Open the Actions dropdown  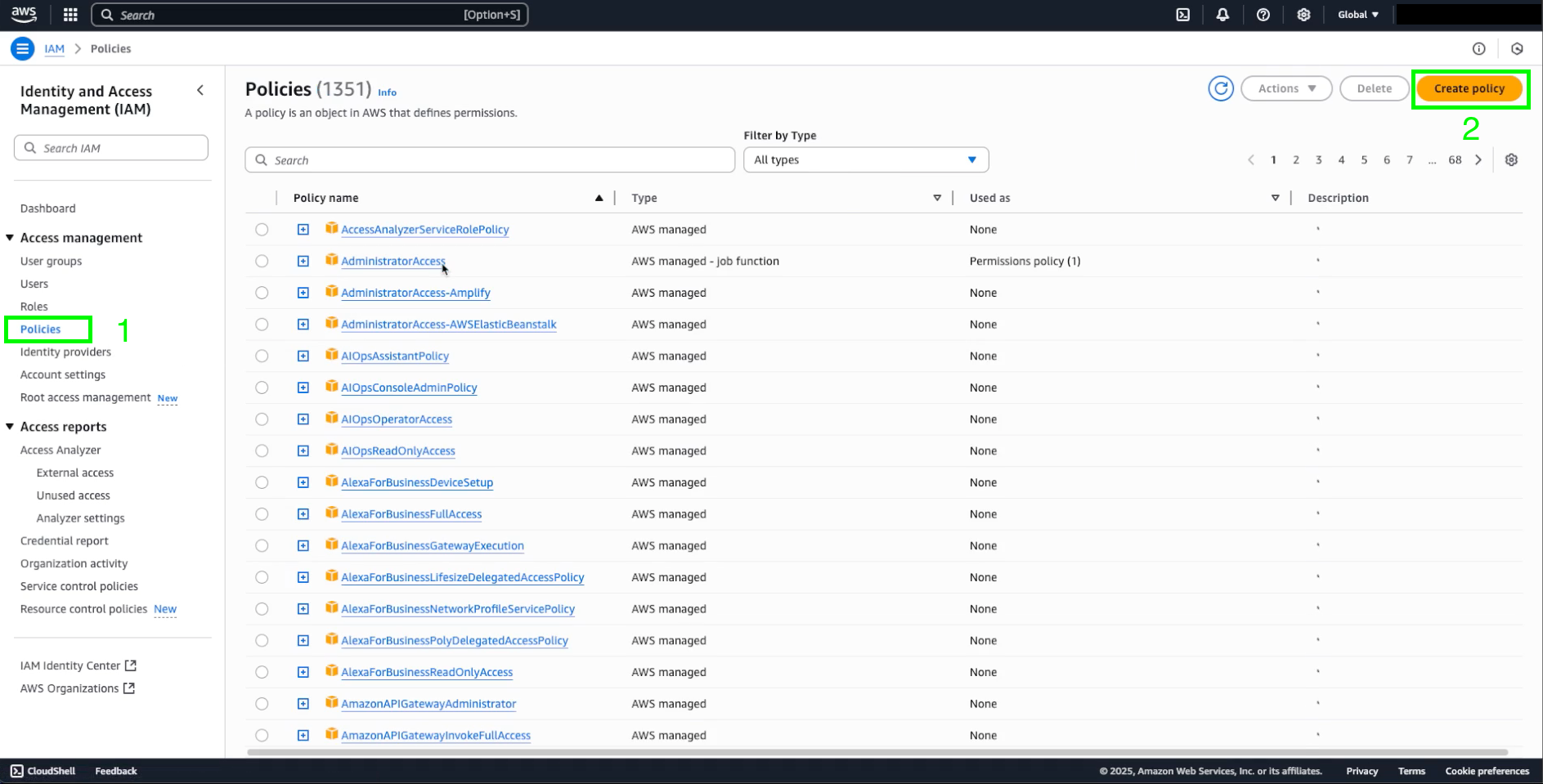click(1286, 88)
